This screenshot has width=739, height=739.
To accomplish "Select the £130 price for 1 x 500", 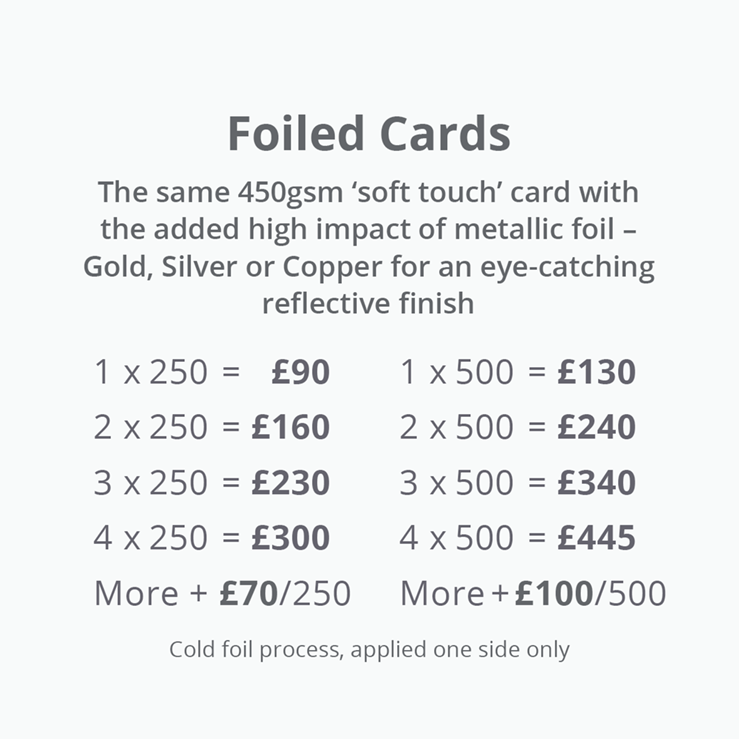I will (597, 372).
